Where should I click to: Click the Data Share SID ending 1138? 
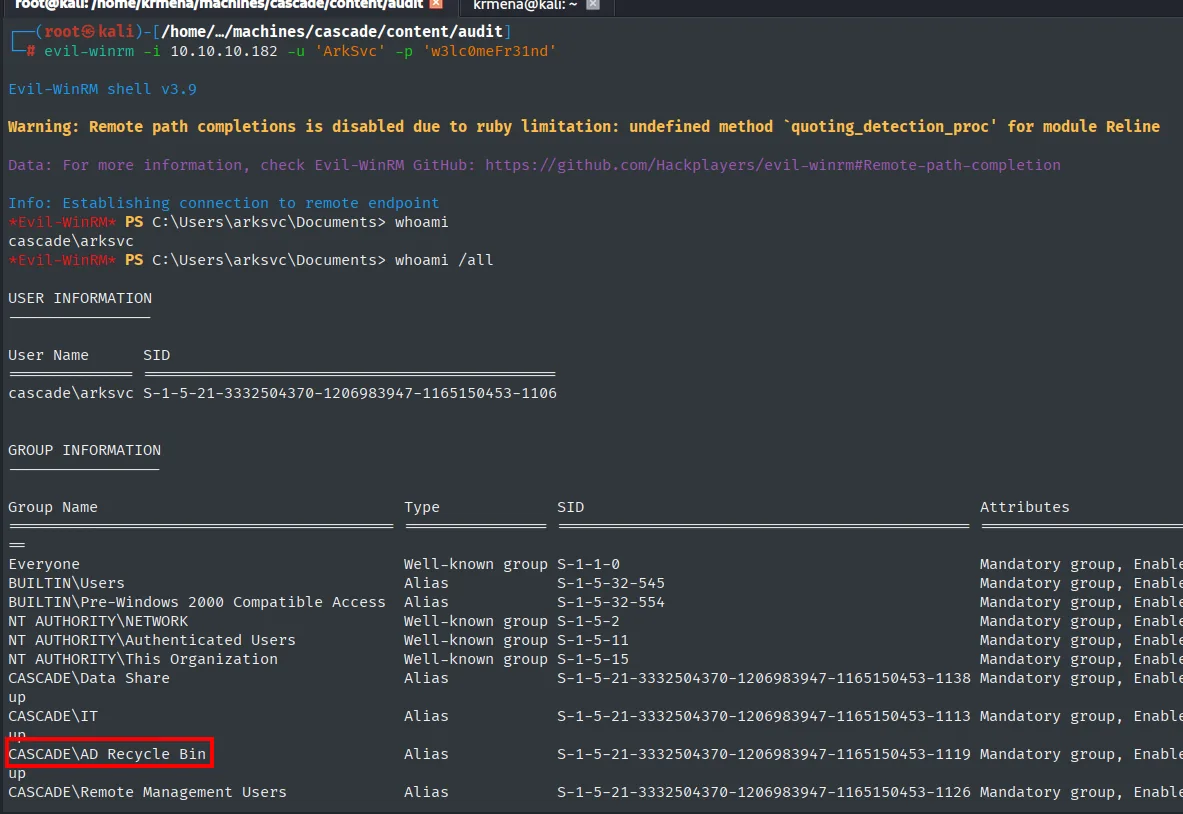coord(764,677)
